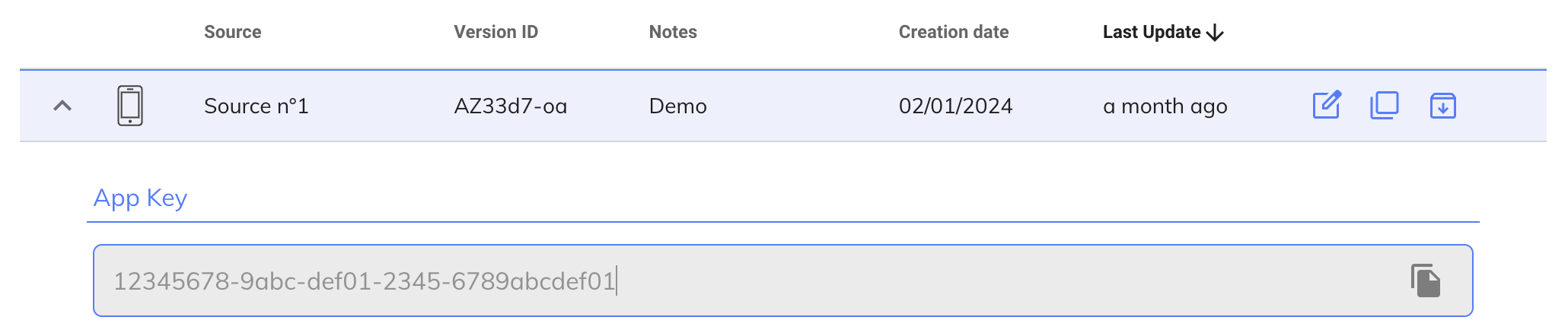Sort by the Creation date column

pyautogui.click(x=953, y=32)
